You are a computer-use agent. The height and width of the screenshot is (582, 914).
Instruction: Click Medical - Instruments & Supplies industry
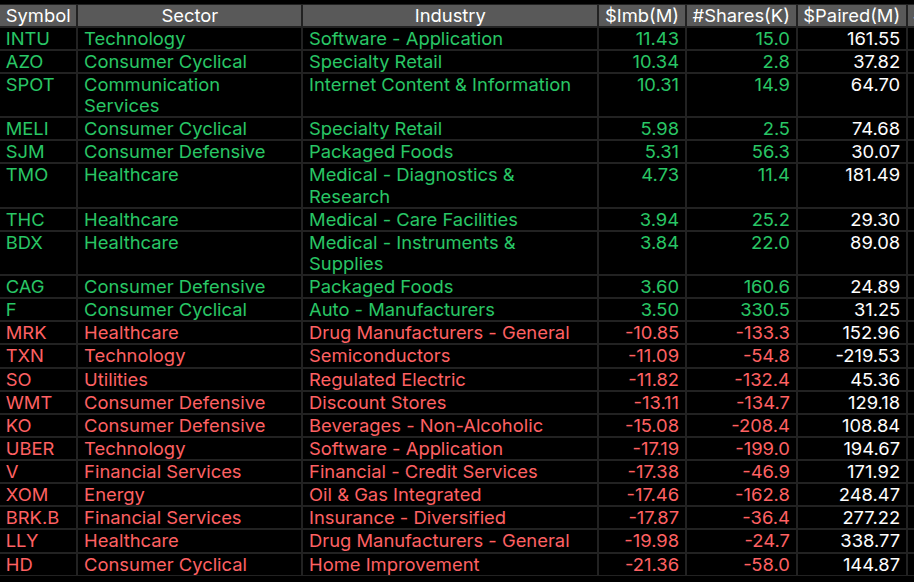point(449,253)
